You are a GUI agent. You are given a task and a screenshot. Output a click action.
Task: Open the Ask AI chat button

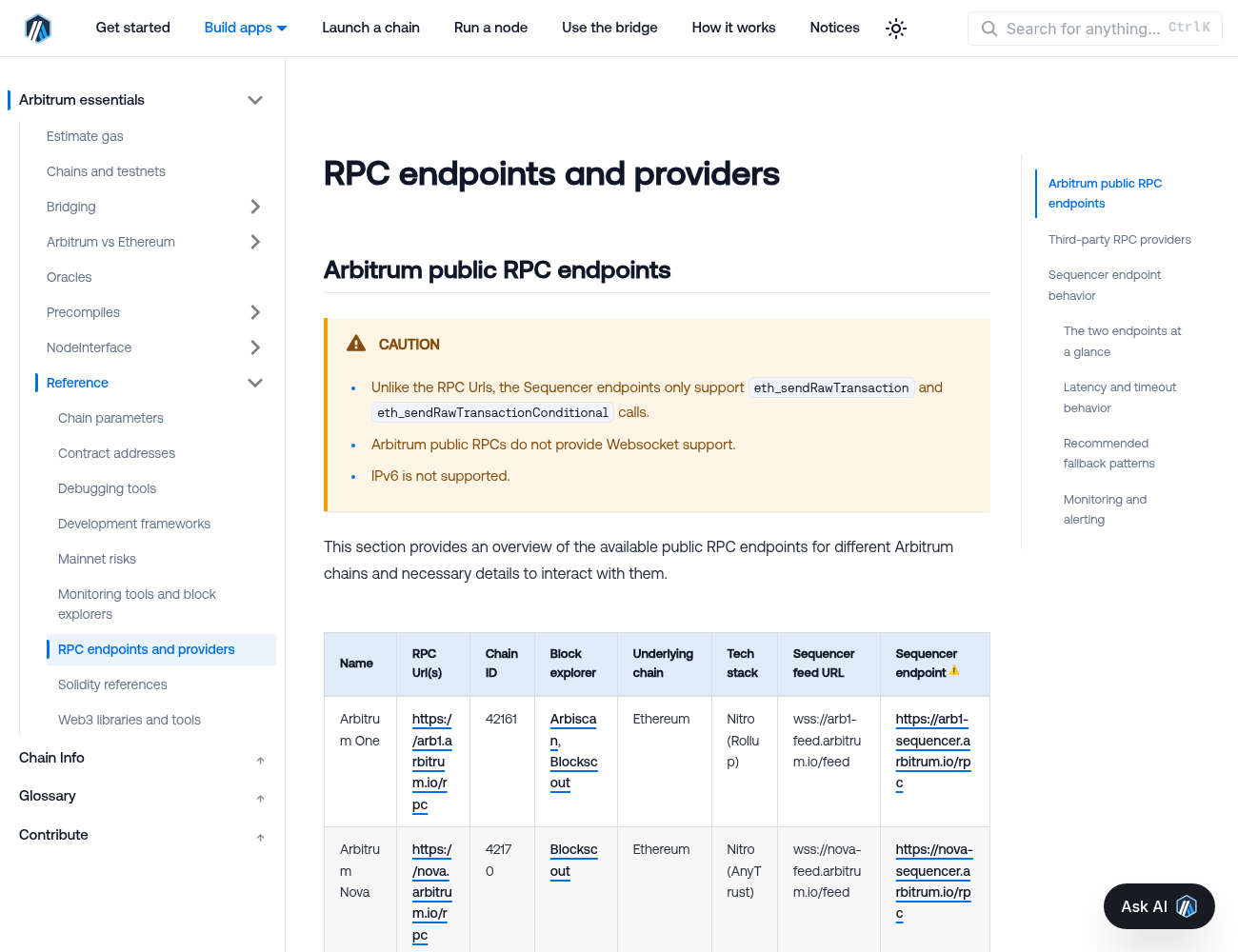pos(1159,906)
